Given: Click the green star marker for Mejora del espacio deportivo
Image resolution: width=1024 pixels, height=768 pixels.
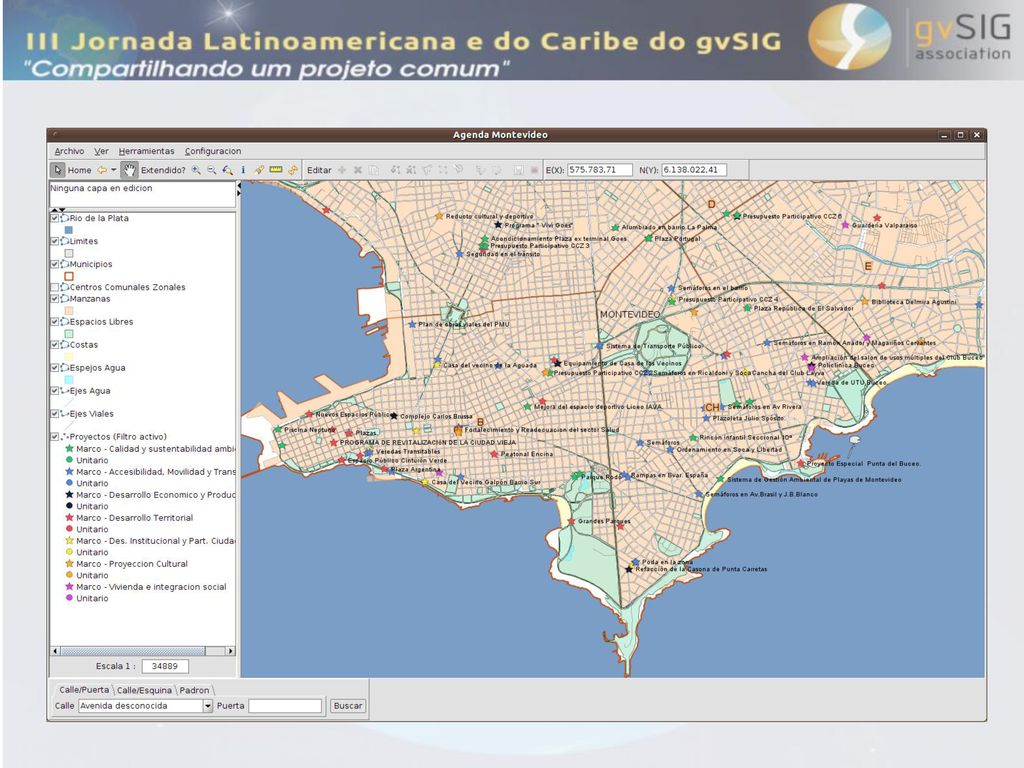Looking at the screenshot, I should 528,406.
